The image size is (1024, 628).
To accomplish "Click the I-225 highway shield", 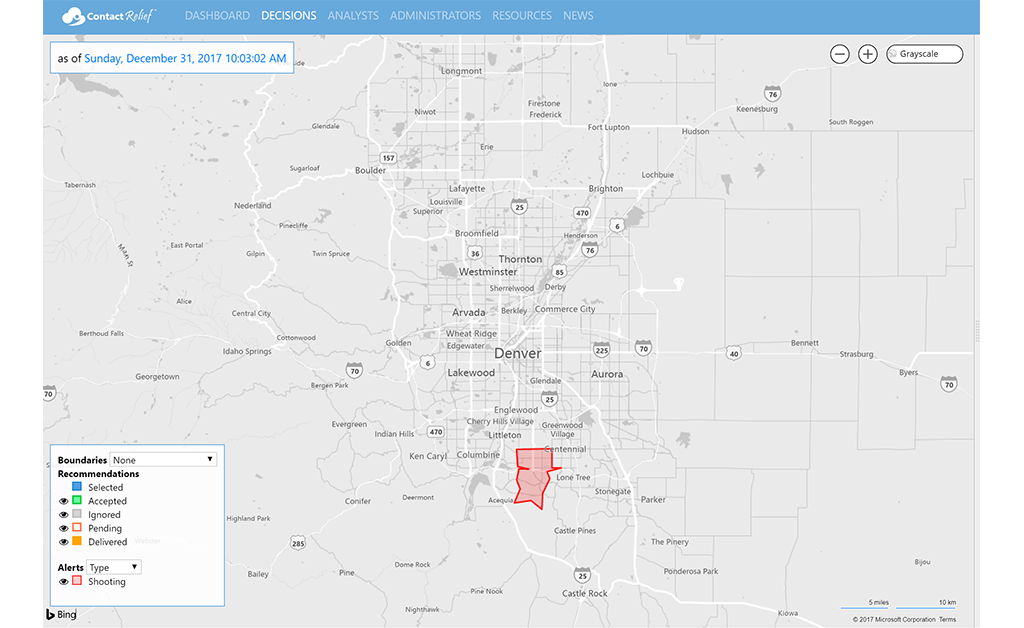I will pyautogui.click(x=601, y=349).
